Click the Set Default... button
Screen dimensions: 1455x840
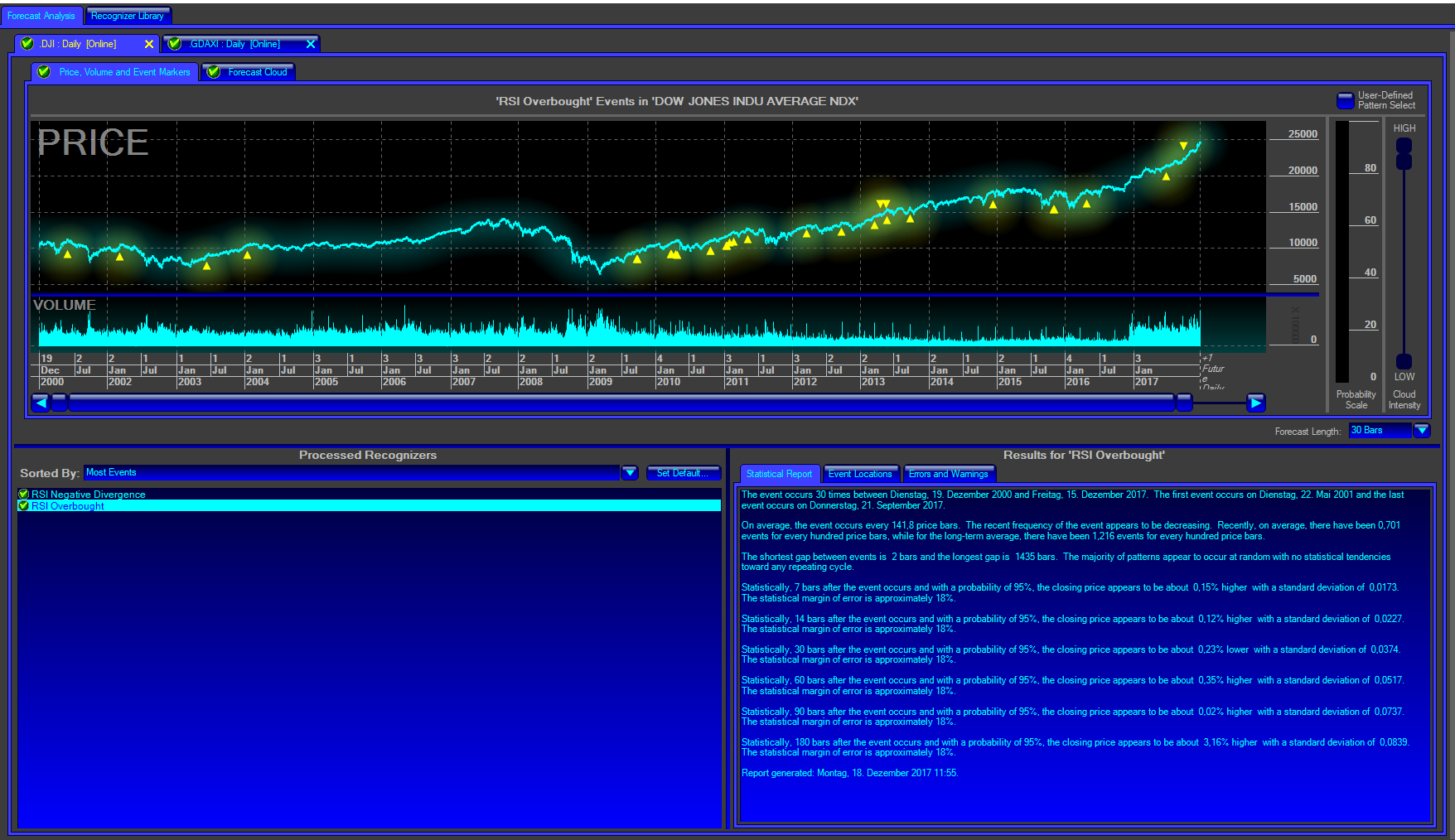pyautogui.click(x=683, y=473)
